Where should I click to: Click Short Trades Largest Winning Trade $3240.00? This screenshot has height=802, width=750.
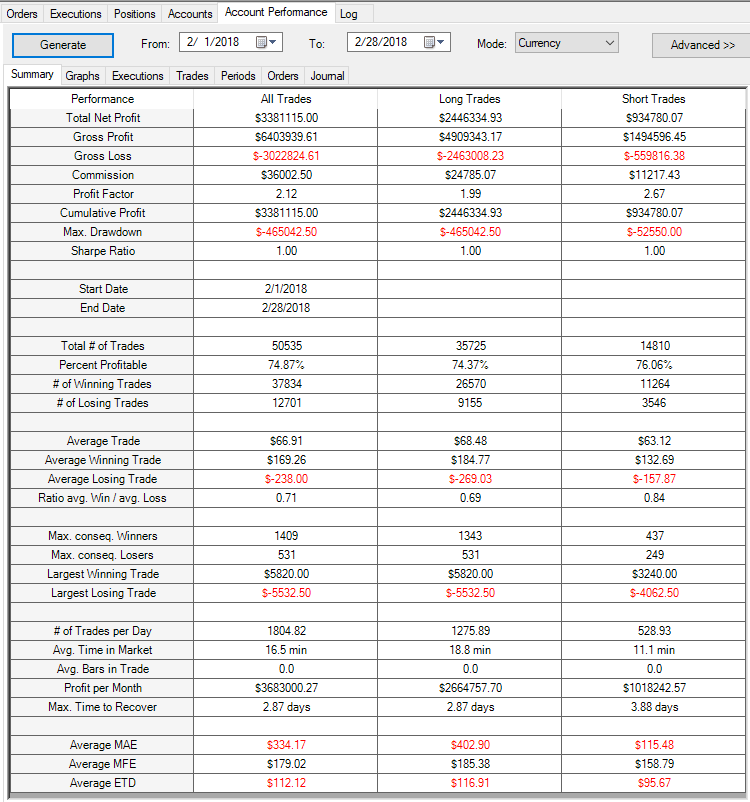(x=654, y=574)
